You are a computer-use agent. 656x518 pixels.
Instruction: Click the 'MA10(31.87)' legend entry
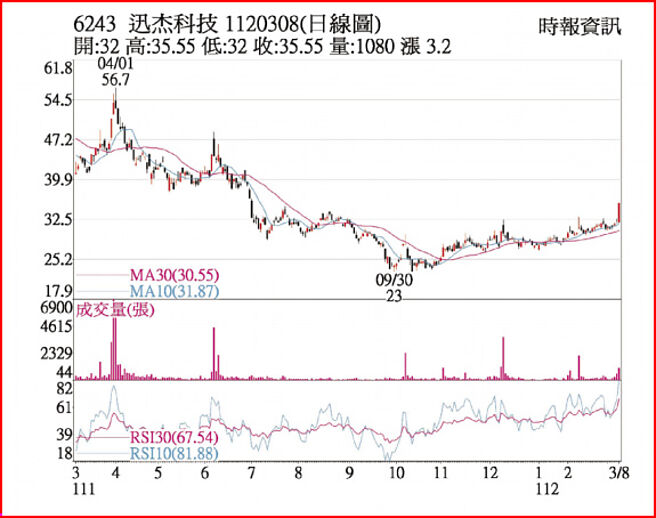[x=174, y=291]
